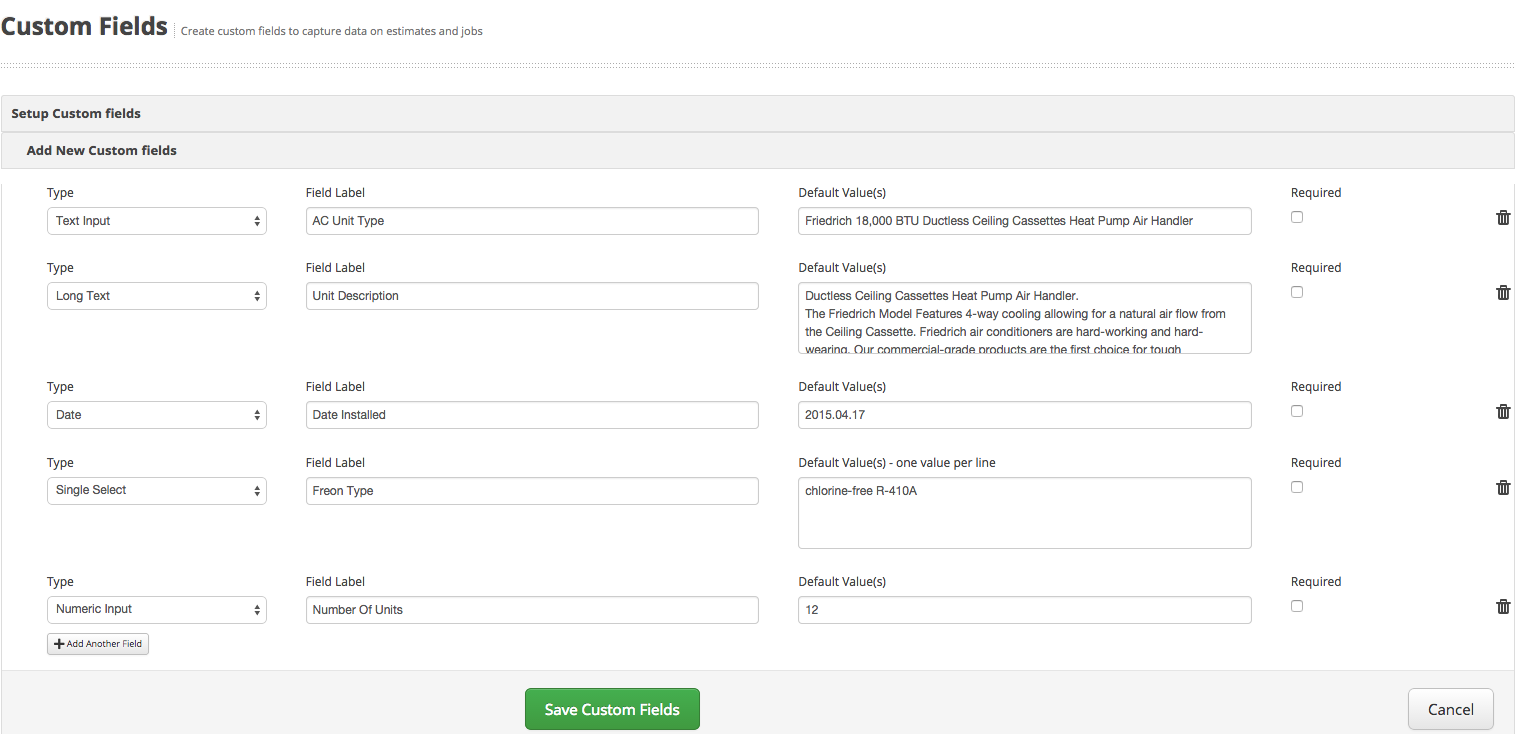This screenshot has width=1517, height=734.
Task: Edit the 2015.04.17 default date value
Action: 1025,415
